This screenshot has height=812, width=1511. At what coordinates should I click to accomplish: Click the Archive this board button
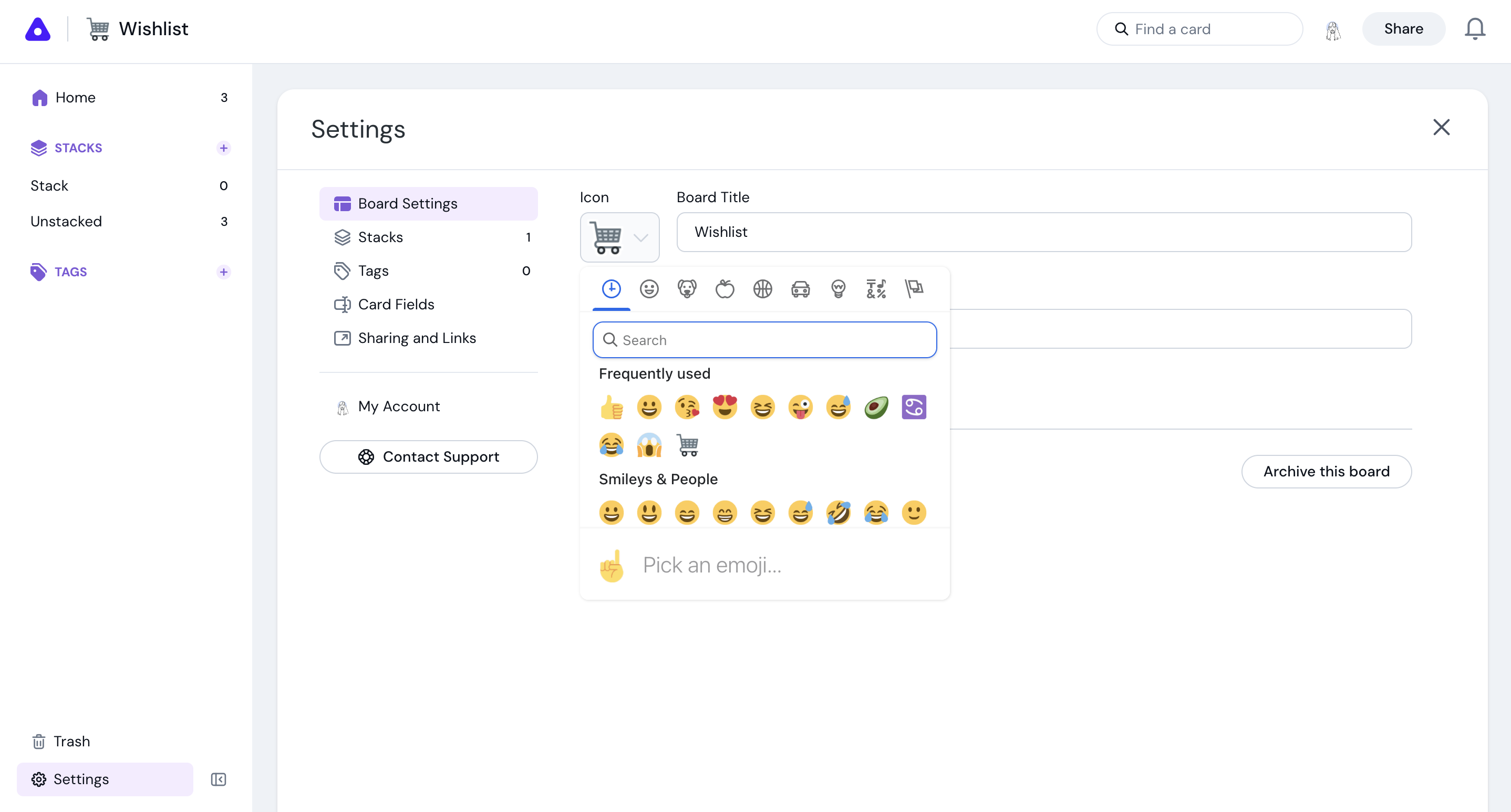[1326, 471]
